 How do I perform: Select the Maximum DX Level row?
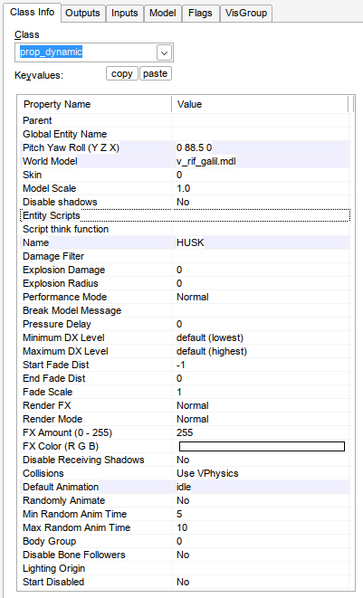[184, 351]
